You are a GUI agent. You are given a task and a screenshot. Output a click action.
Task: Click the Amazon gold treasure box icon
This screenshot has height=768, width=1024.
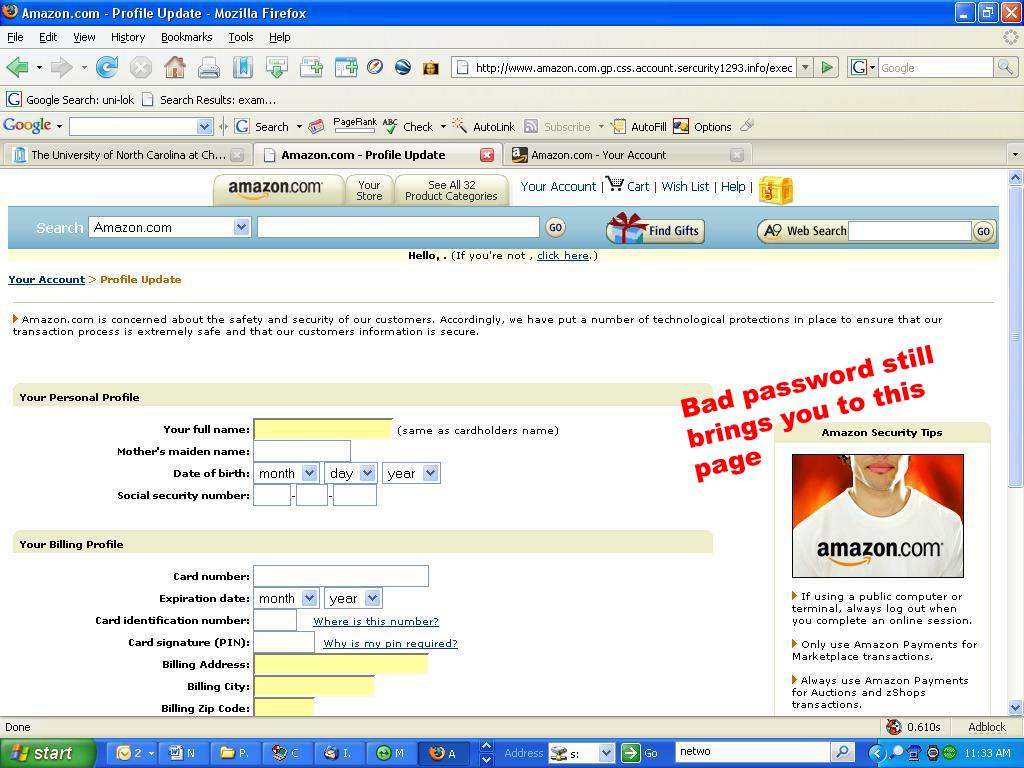776,190
